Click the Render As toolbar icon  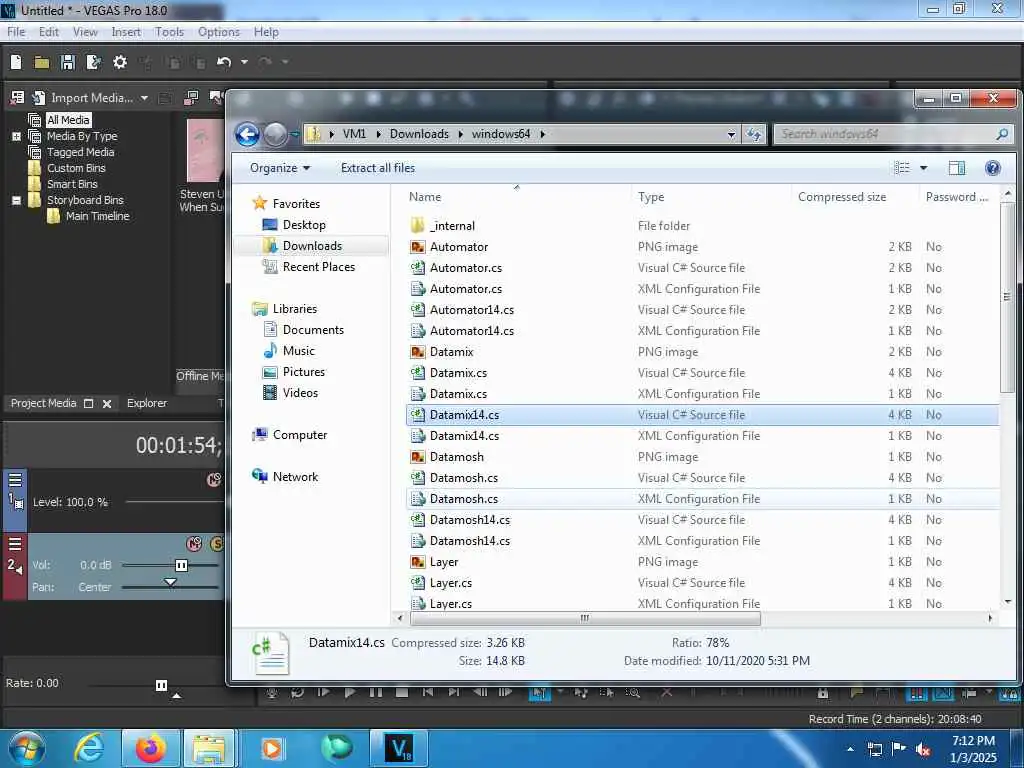click(93, 62)
